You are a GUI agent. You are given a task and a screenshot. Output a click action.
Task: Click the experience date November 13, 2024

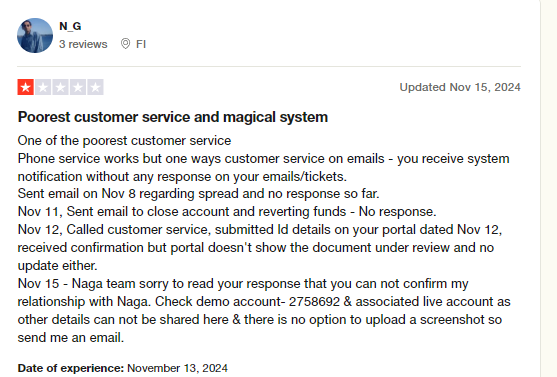[177, 368]
